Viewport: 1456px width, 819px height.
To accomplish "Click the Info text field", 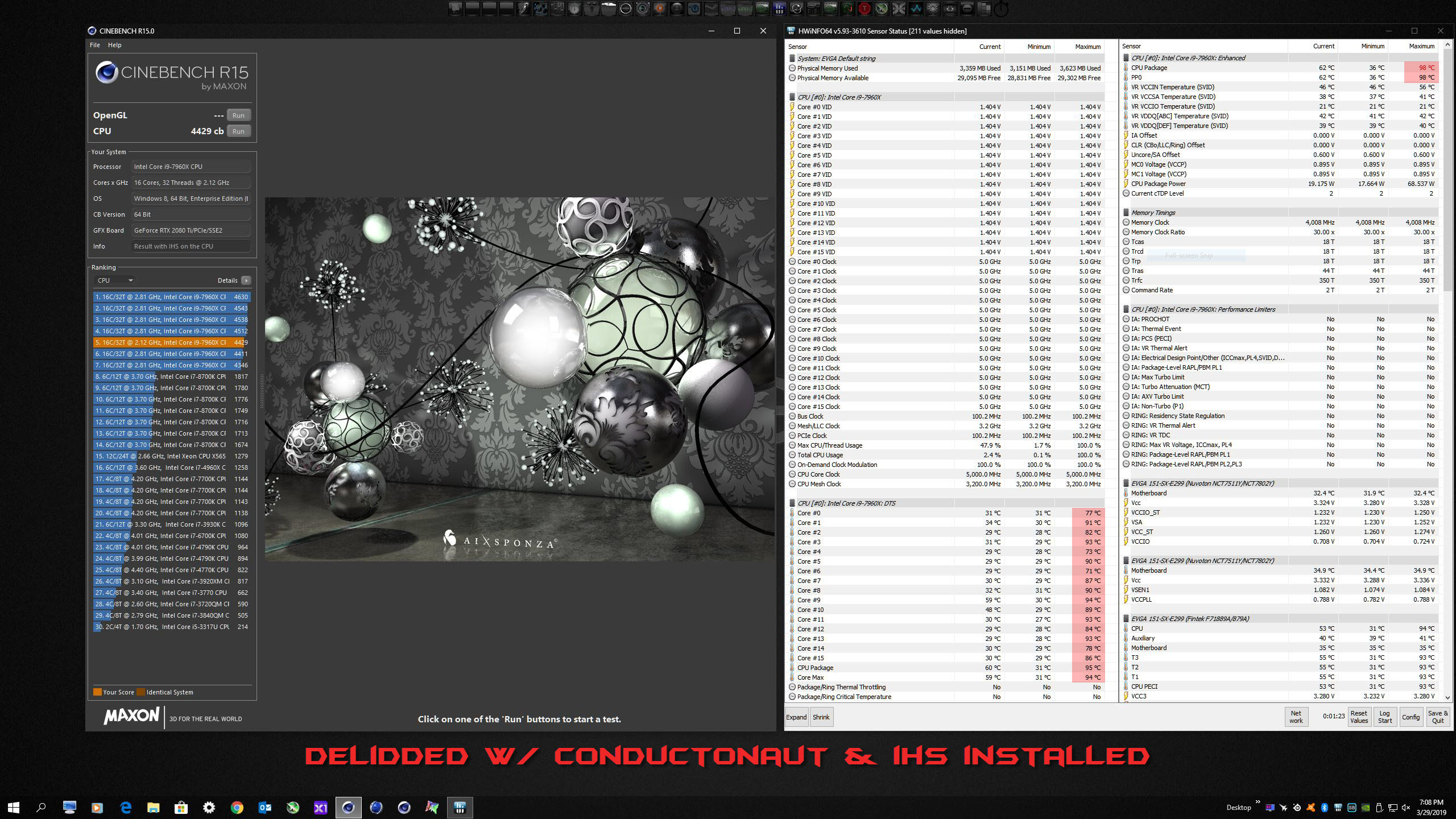I will pyautogui.click(x=191, y=246).
